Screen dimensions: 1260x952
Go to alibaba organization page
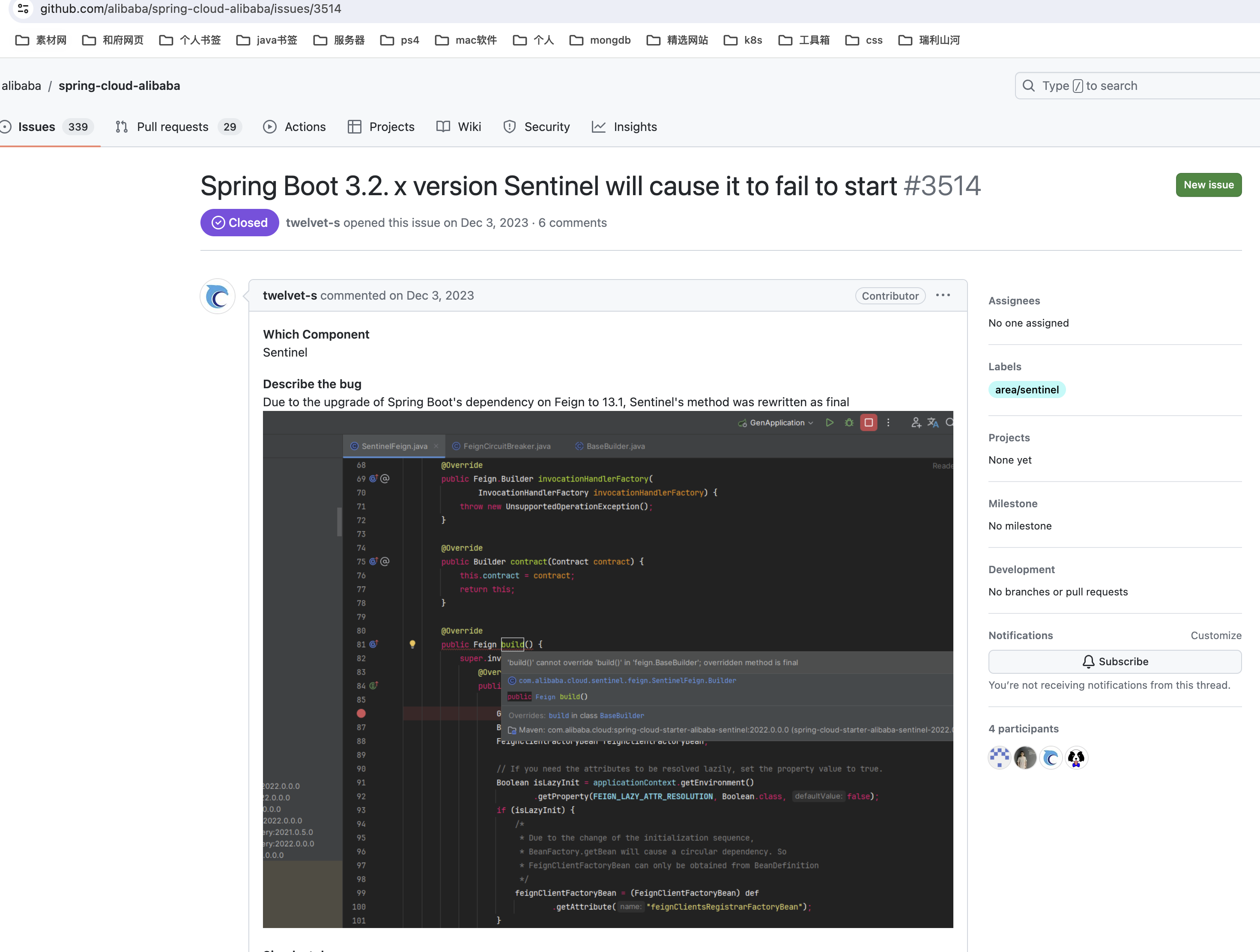[21, 86]
